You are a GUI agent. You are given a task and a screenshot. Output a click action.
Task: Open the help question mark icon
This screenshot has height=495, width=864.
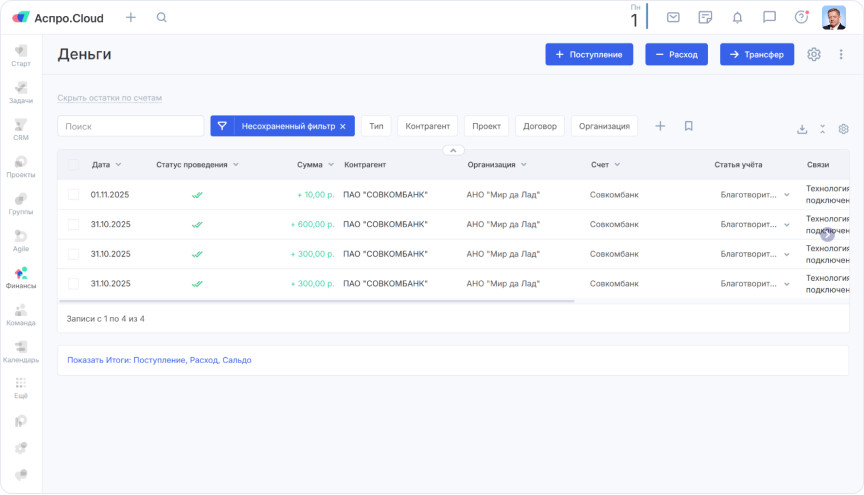coord(801,17)
